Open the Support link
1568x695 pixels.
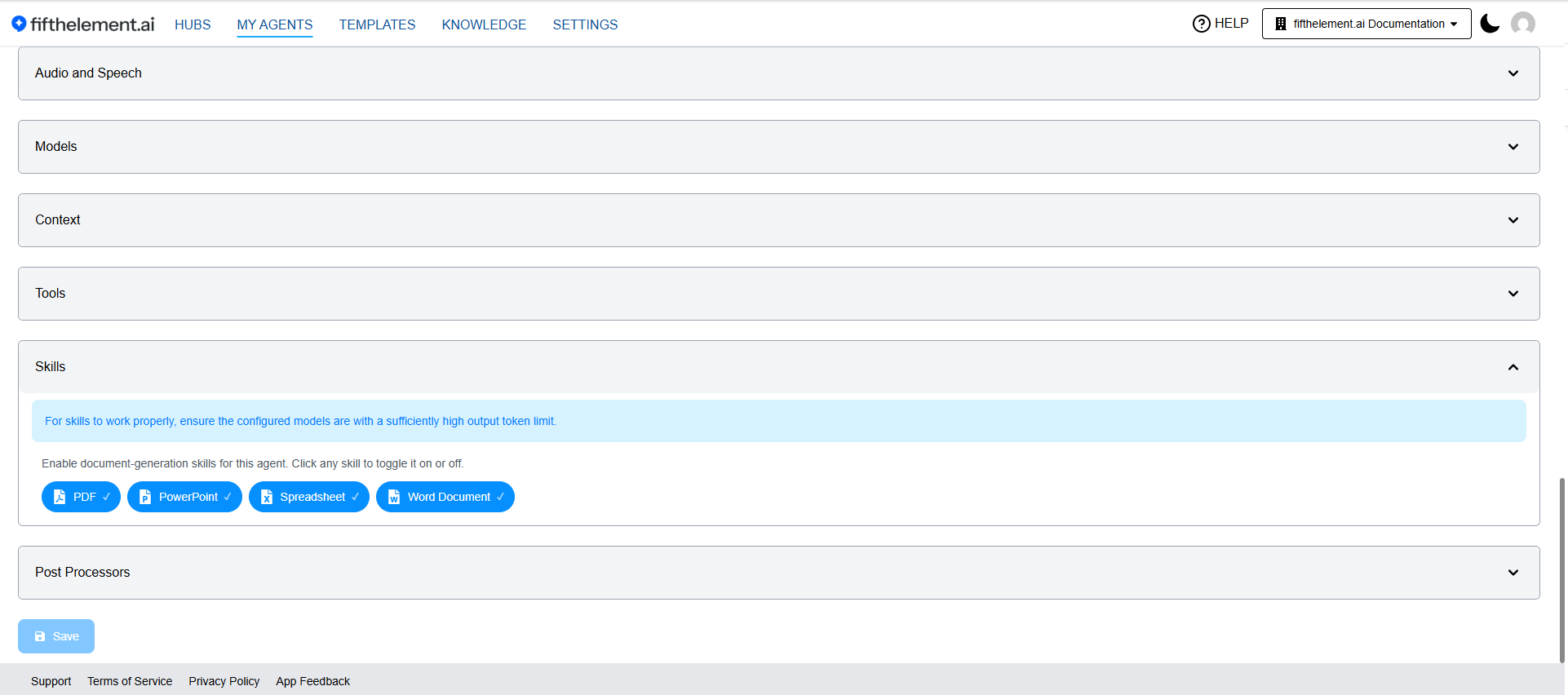pos(51,681)
